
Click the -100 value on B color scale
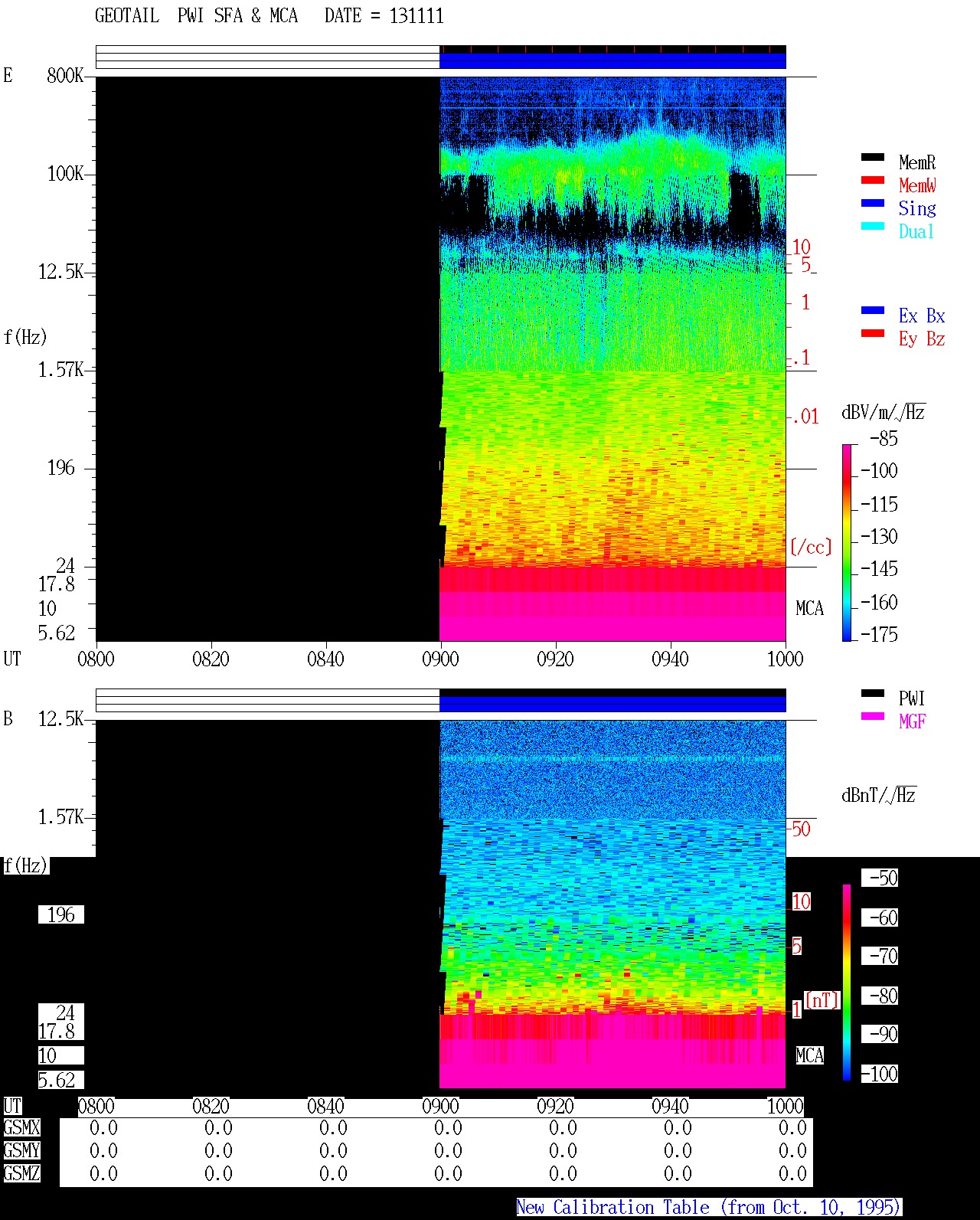pyautogui.click(x=879, y=1074)
